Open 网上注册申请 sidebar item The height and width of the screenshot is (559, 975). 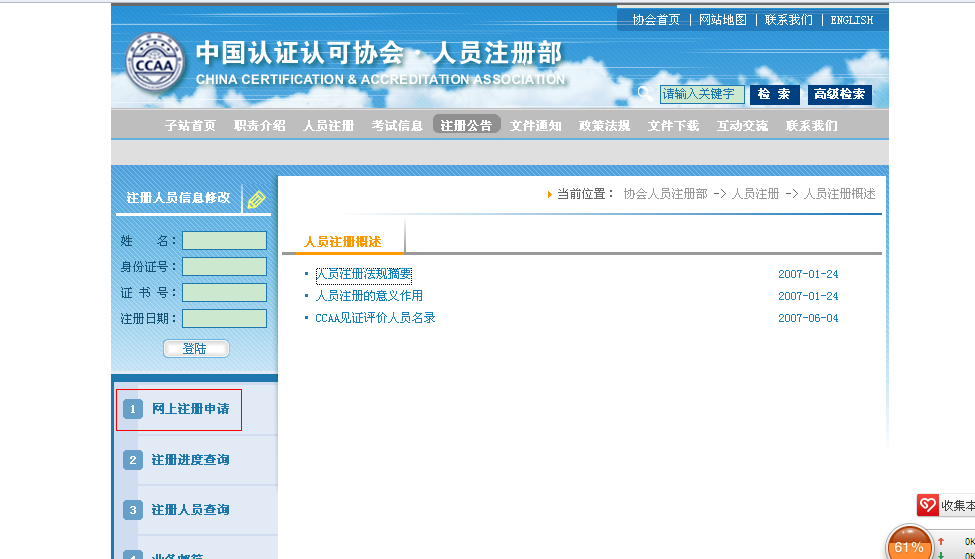click(190, 409)
